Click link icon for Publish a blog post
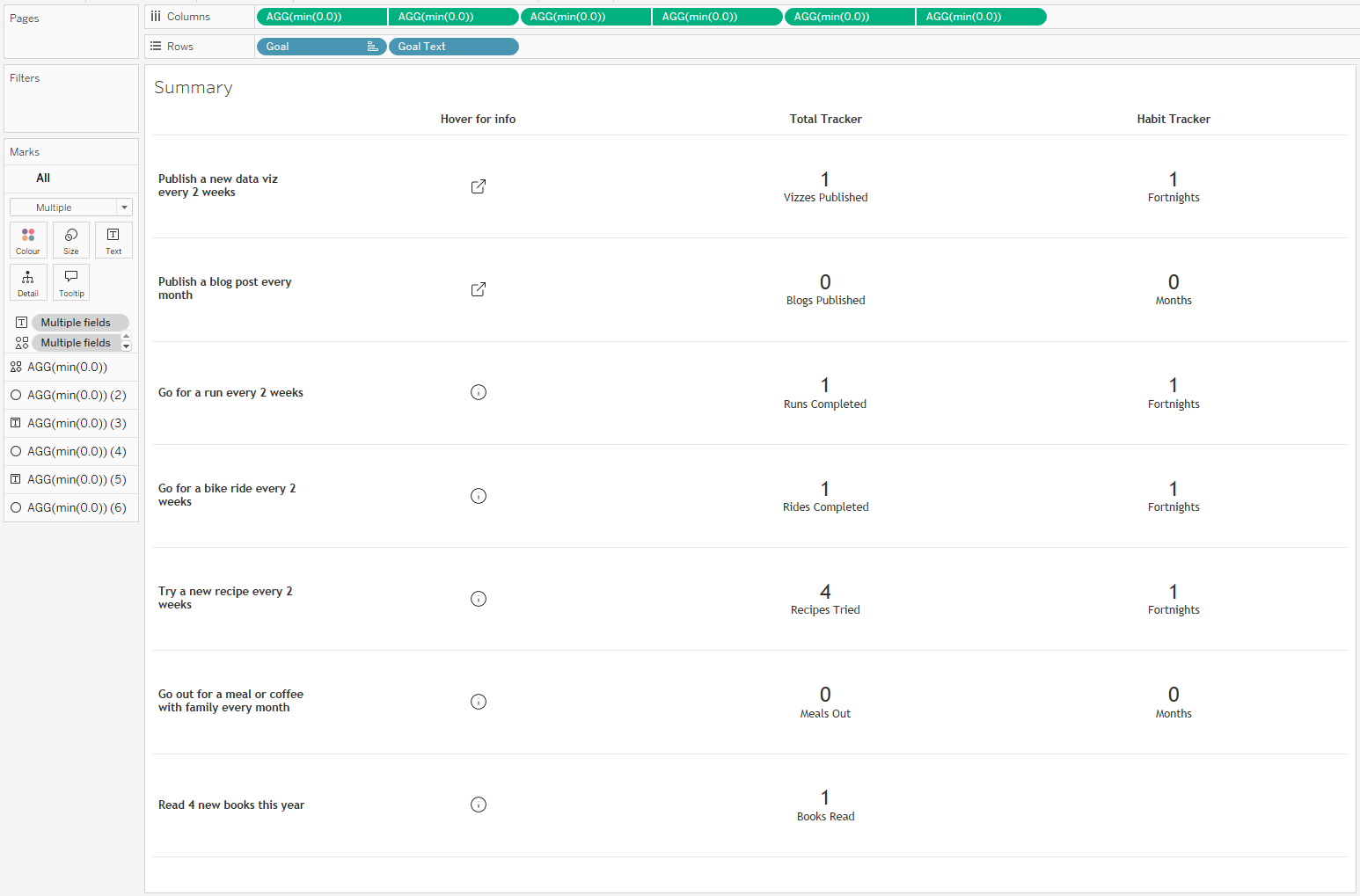Image resolution: width=1360 pixels, height=896 pixels. (479, 289)
